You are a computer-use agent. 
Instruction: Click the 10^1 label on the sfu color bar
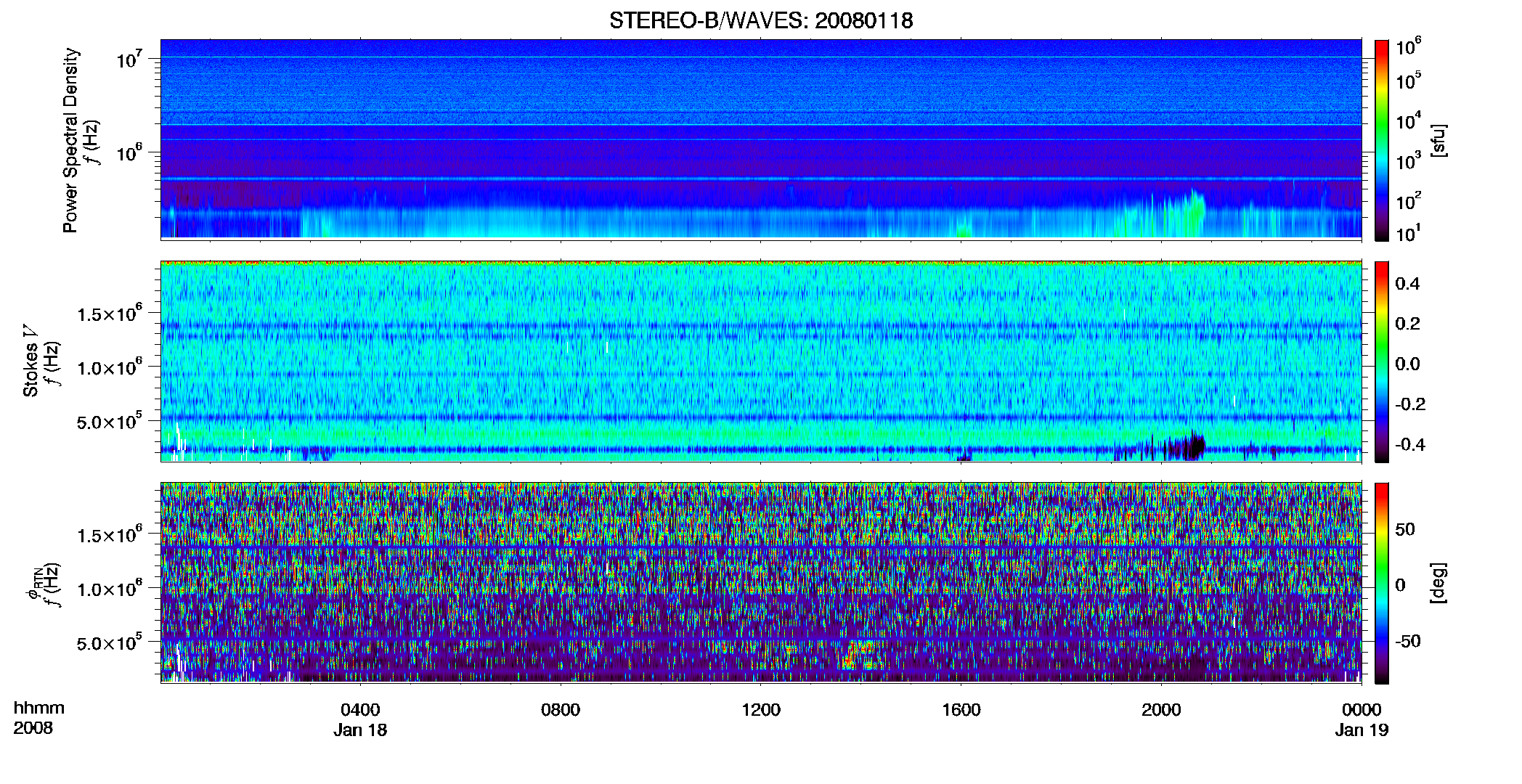(x=1408, y=234)
